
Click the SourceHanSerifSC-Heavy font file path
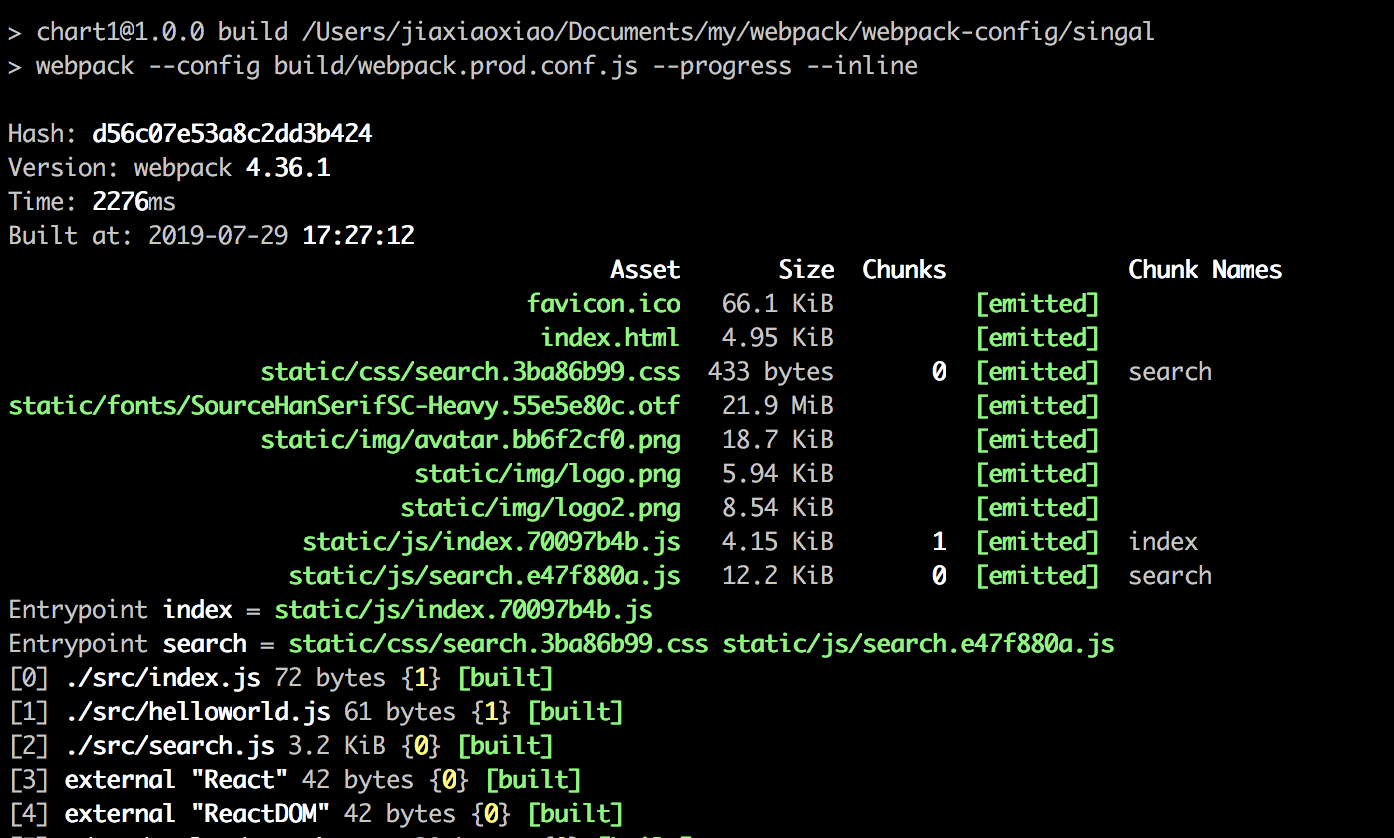point(344,406)
